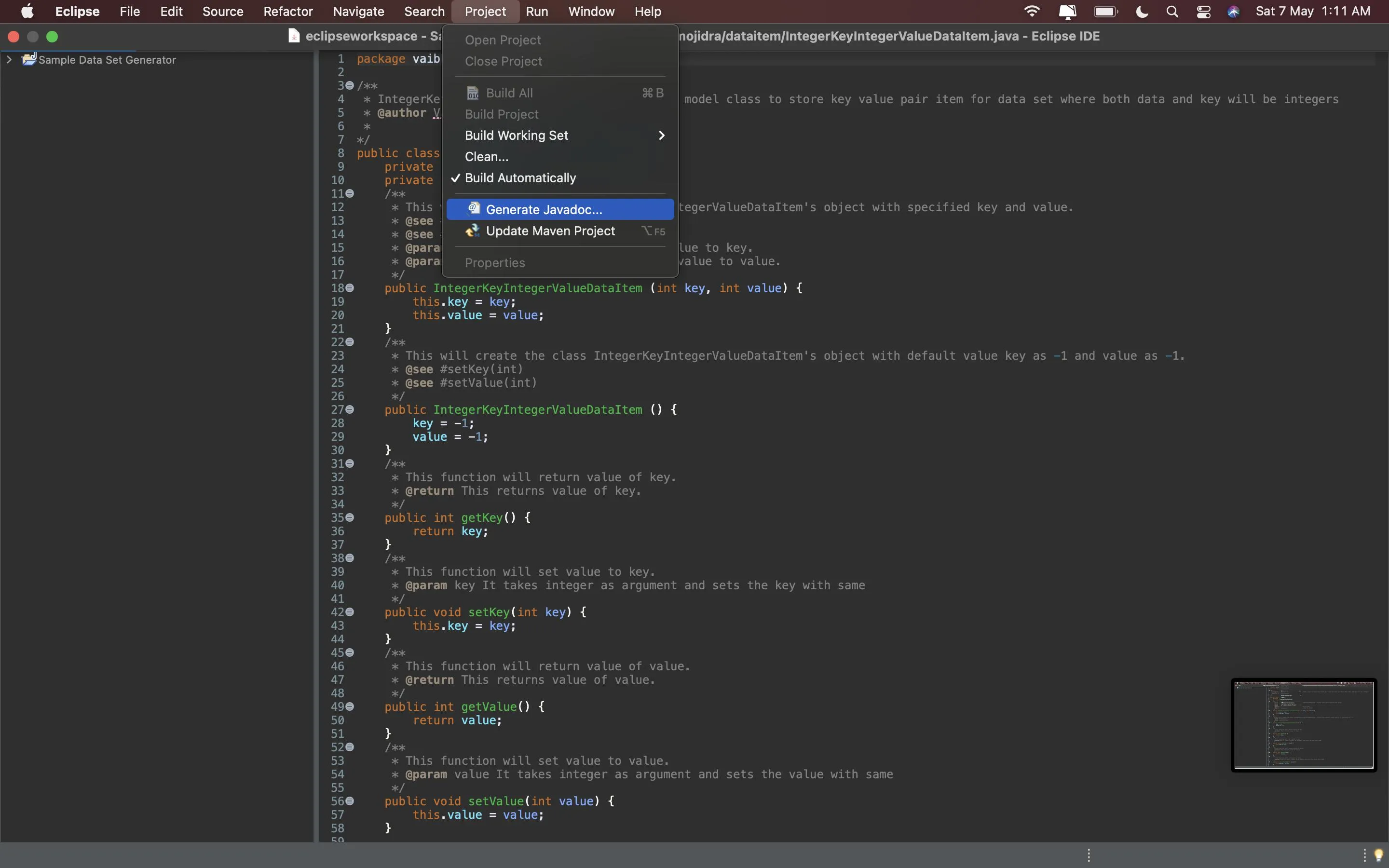The width and height of the screenshot is (1389, 868).
Task: Click the screenshot preview thumbnail
Action: click(1304, 724)
